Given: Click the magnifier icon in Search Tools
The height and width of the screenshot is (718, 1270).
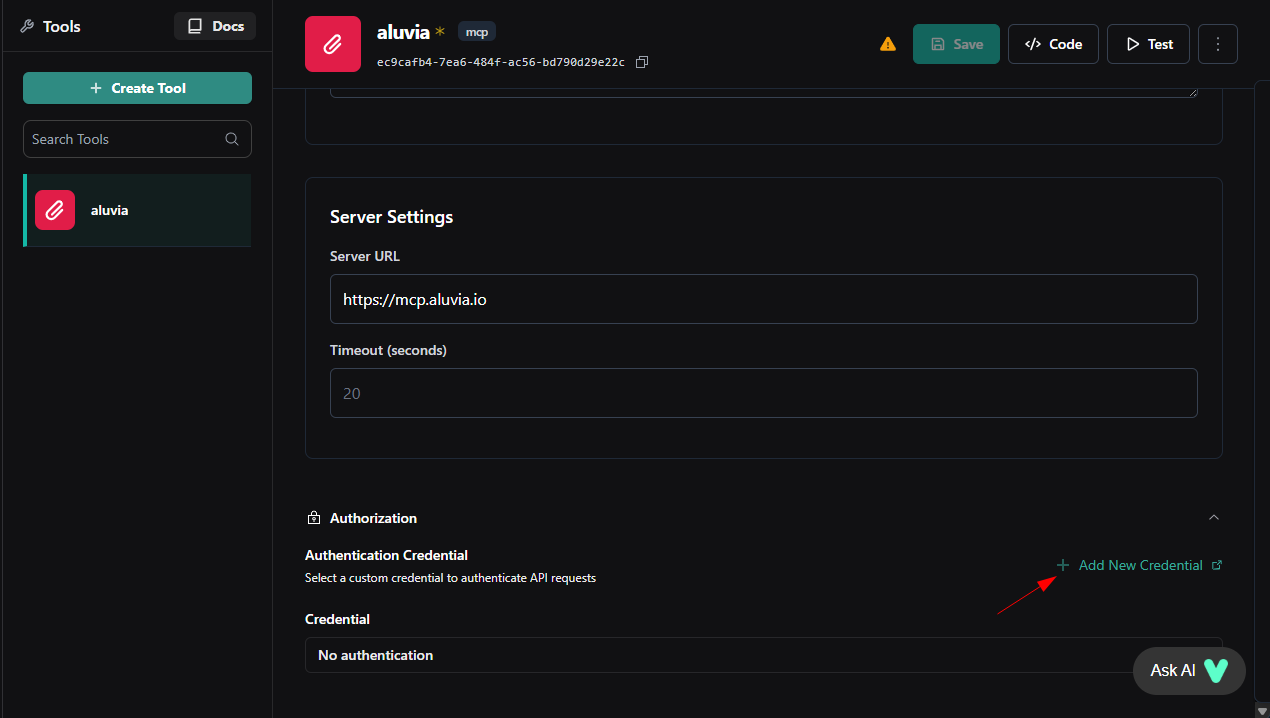Looking at the screenshot, I should click(231, 139).
